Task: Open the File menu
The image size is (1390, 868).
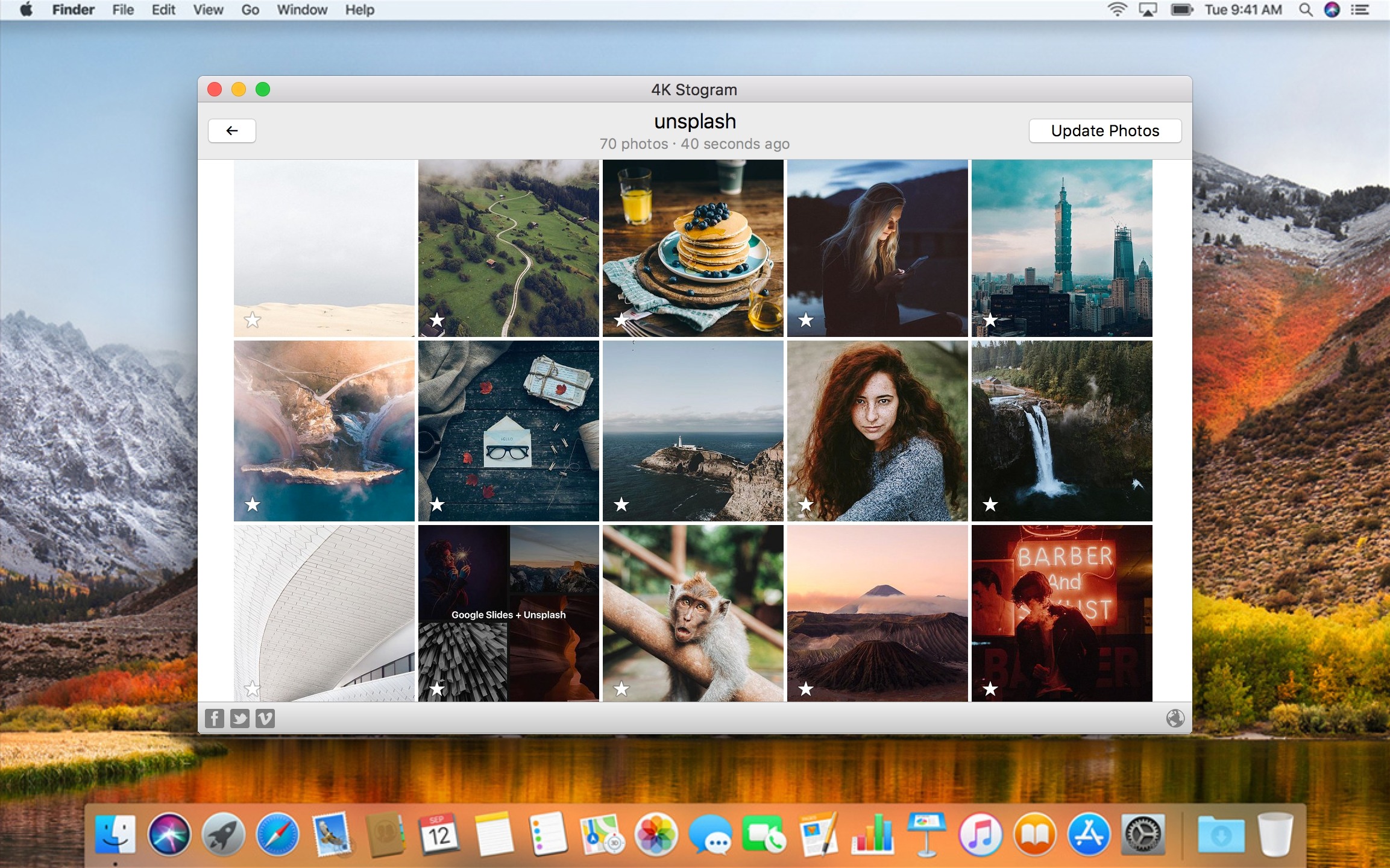Action: (123, 10)
